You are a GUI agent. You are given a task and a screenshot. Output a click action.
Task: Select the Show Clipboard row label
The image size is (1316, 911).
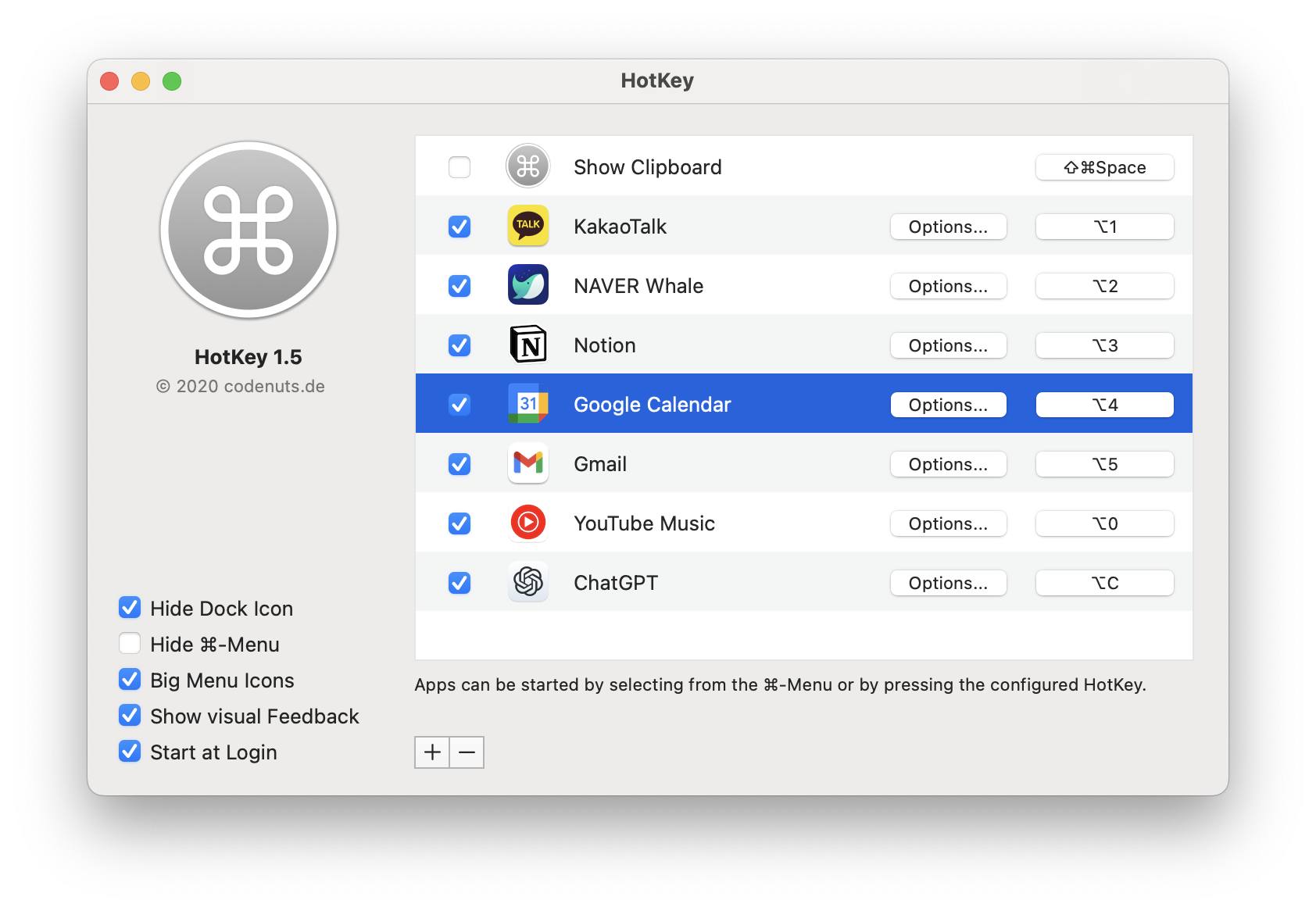tap(648, 167)
